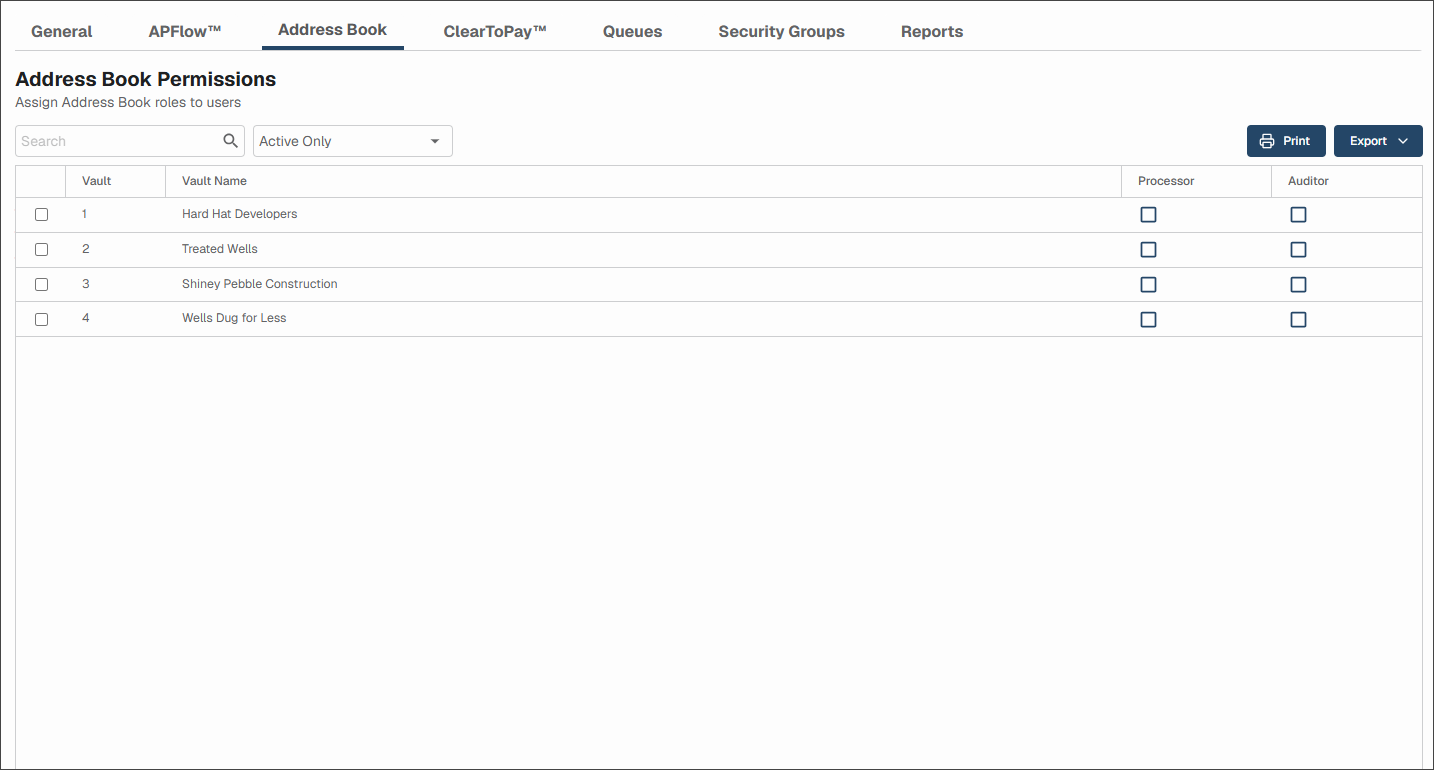The width and height of the screenshot is (1434, 770).
Task: Switch to Security Groups tab
Action: click(x=781, y=31)
